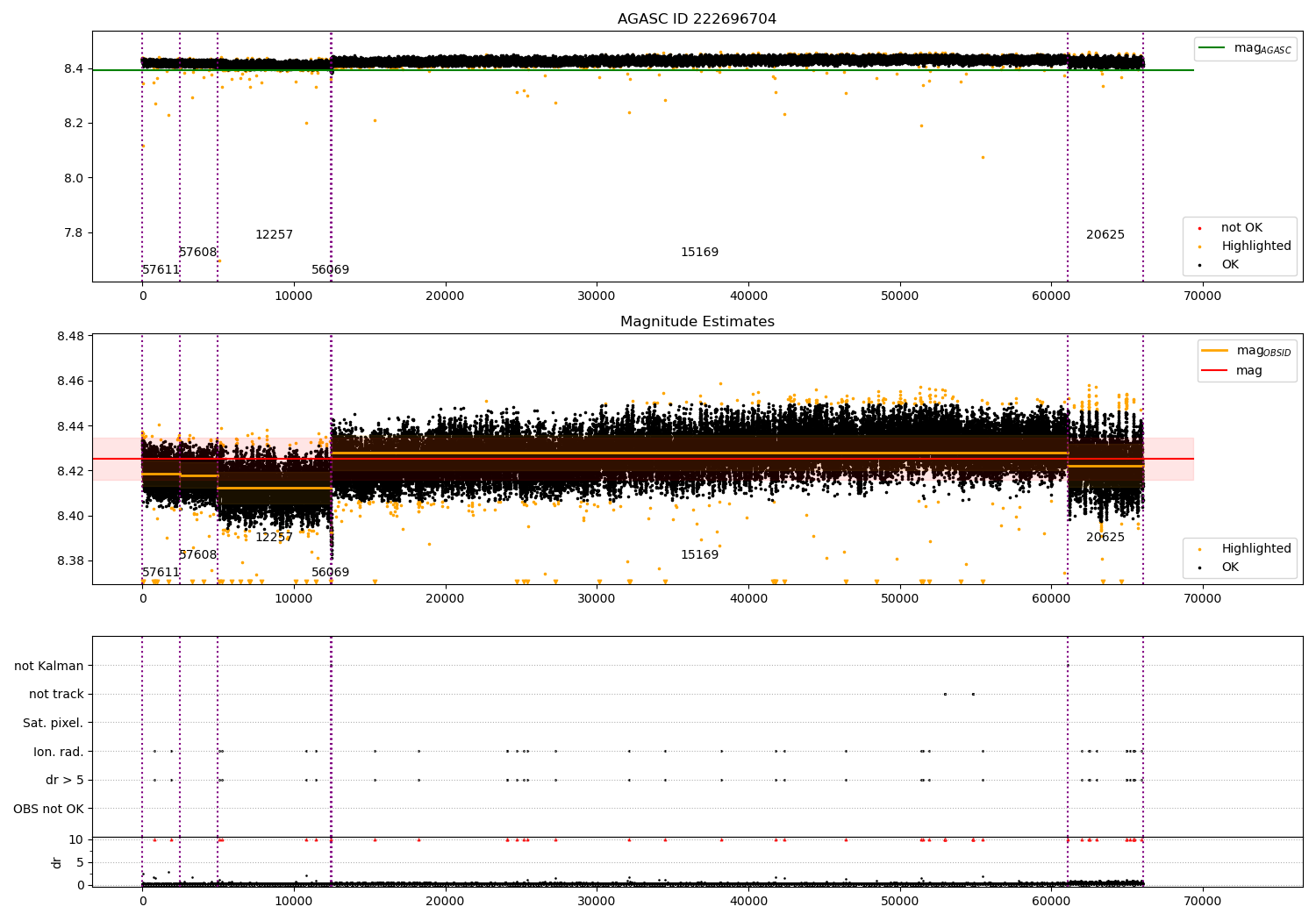The image size is (1316, 921).
Task: Click the rotated 'dr' axis label
Action: (x=57, y=862)
